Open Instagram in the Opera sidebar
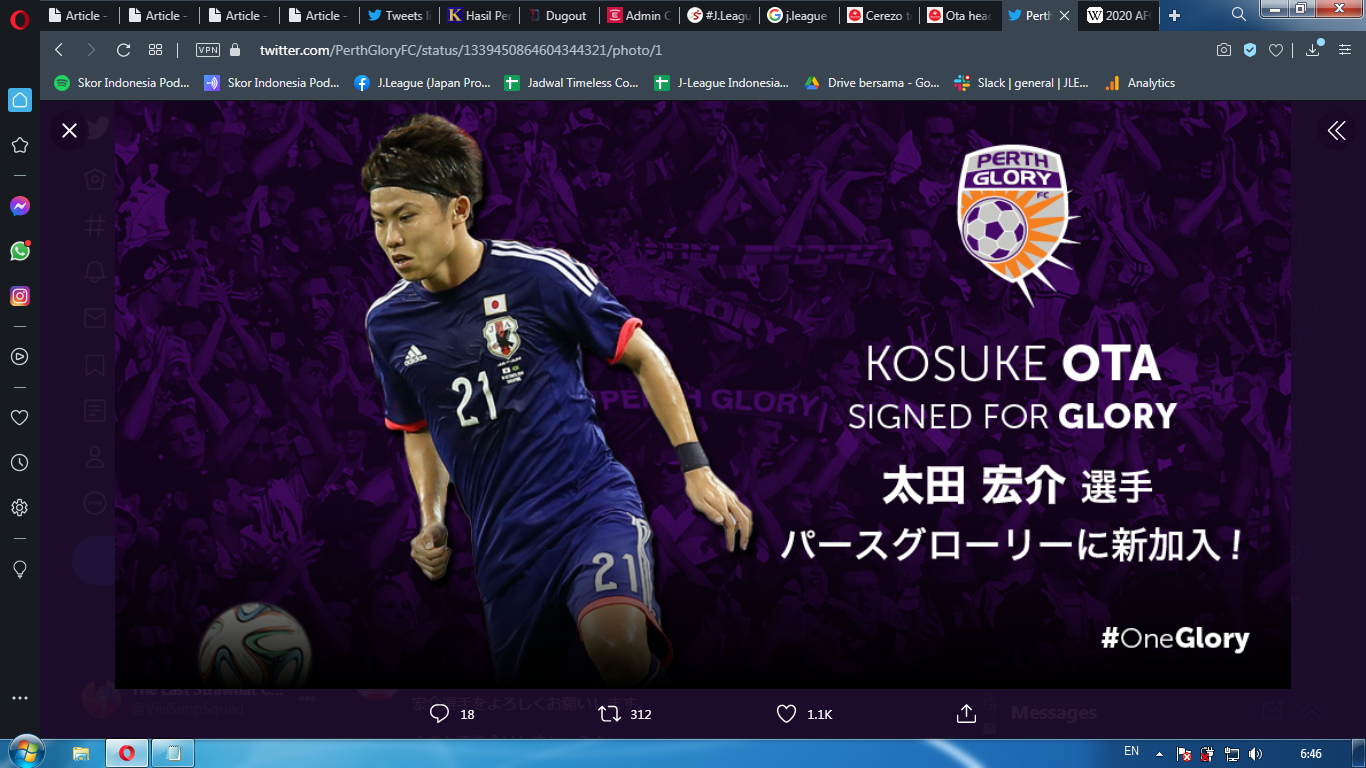This screenshot has width=1366, height=768. 20,296
